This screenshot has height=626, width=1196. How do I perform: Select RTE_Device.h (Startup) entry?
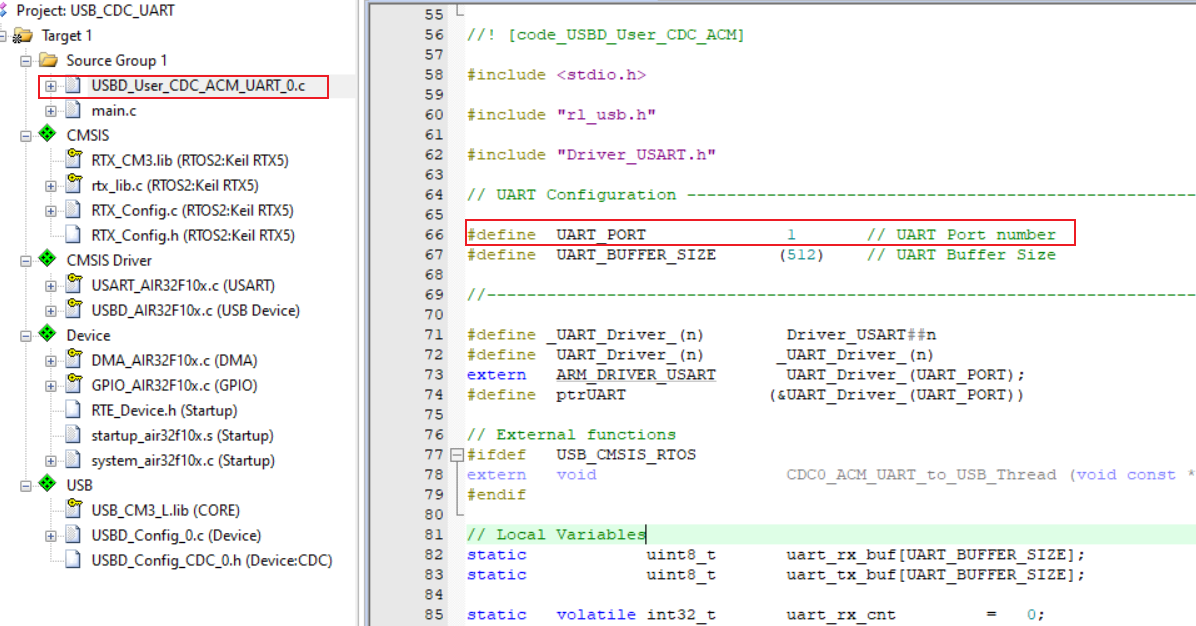(164, 410)
